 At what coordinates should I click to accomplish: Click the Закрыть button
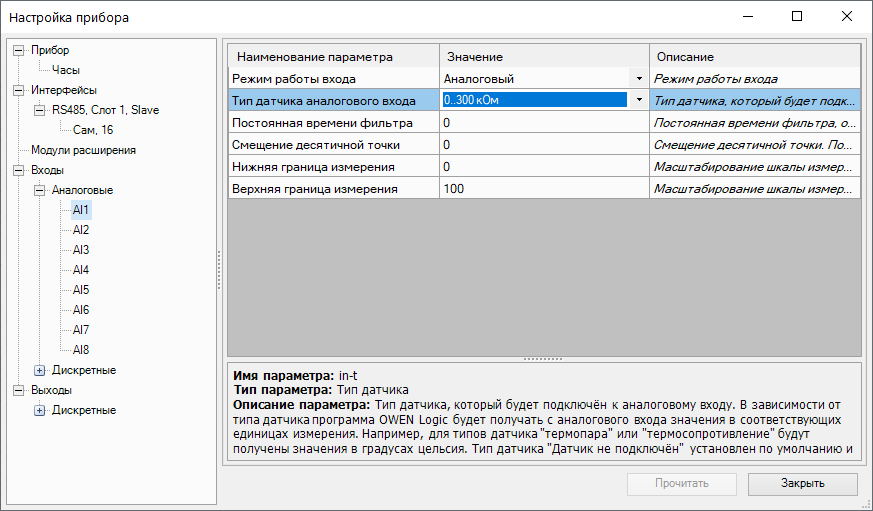point(802,484)
